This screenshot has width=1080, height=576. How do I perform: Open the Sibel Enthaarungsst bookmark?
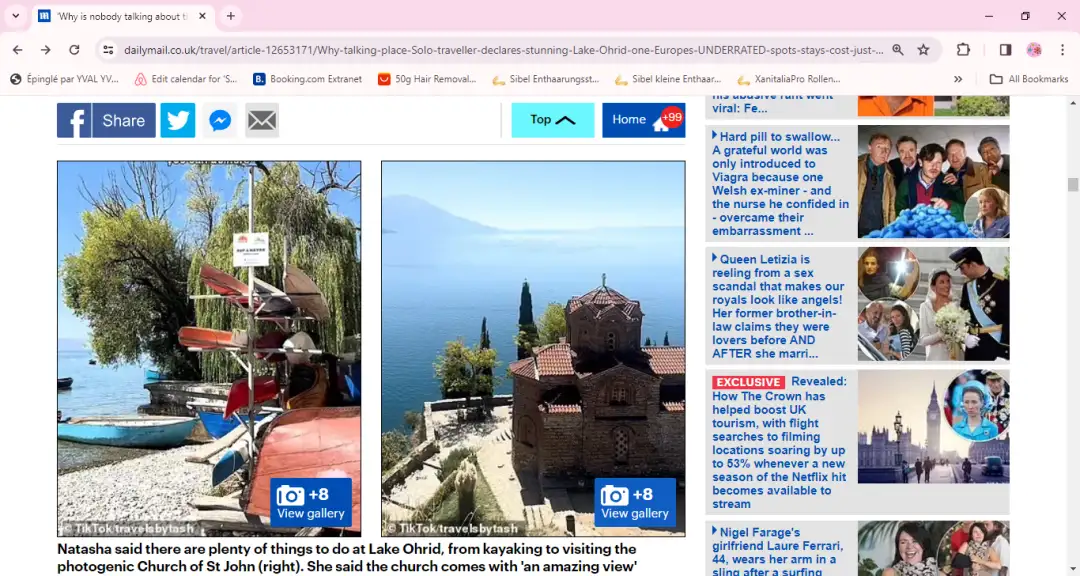[546, 79]
